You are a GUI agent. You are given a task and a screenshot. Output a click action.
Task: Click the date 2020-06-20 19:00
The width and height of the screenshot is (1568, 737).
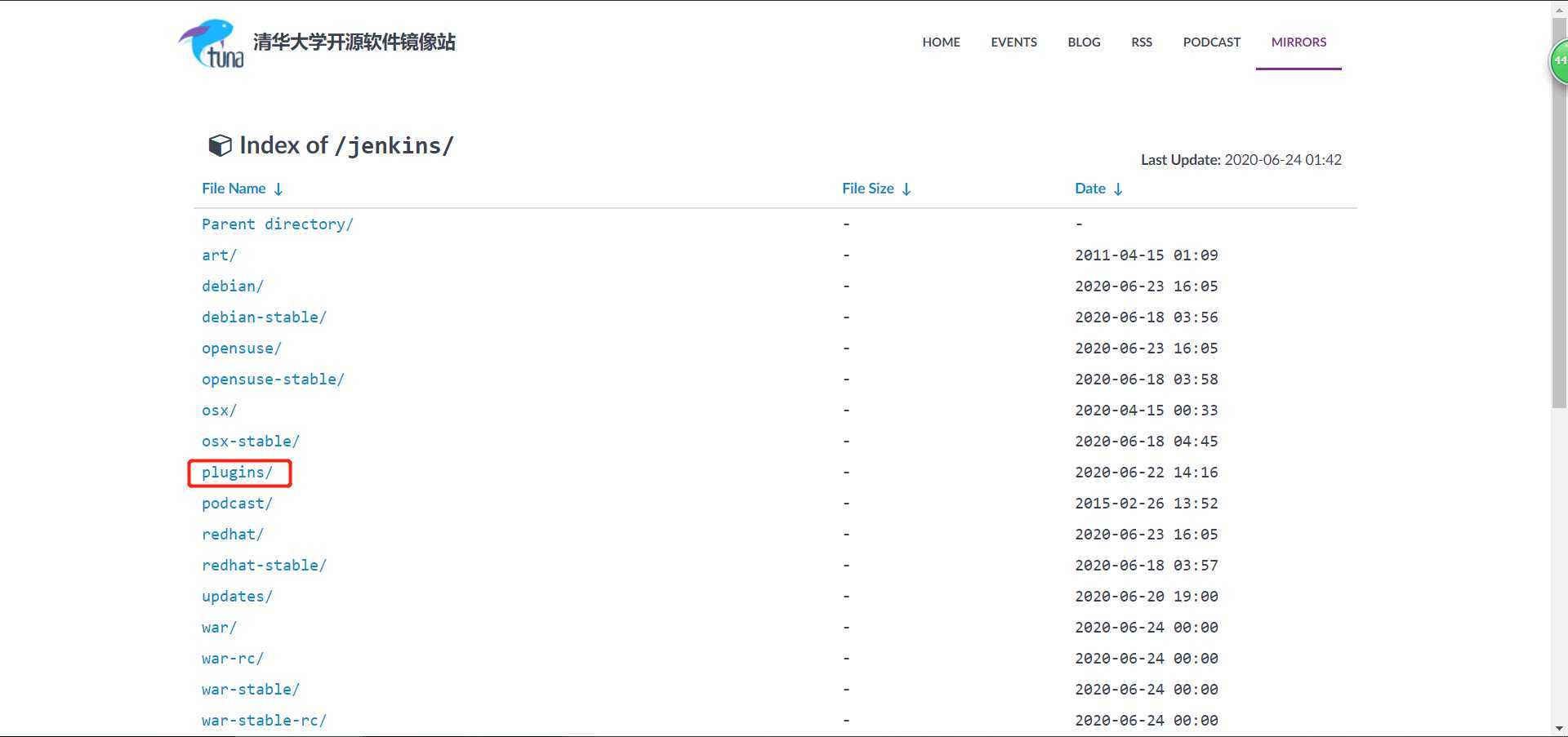tap(1146, 597)
